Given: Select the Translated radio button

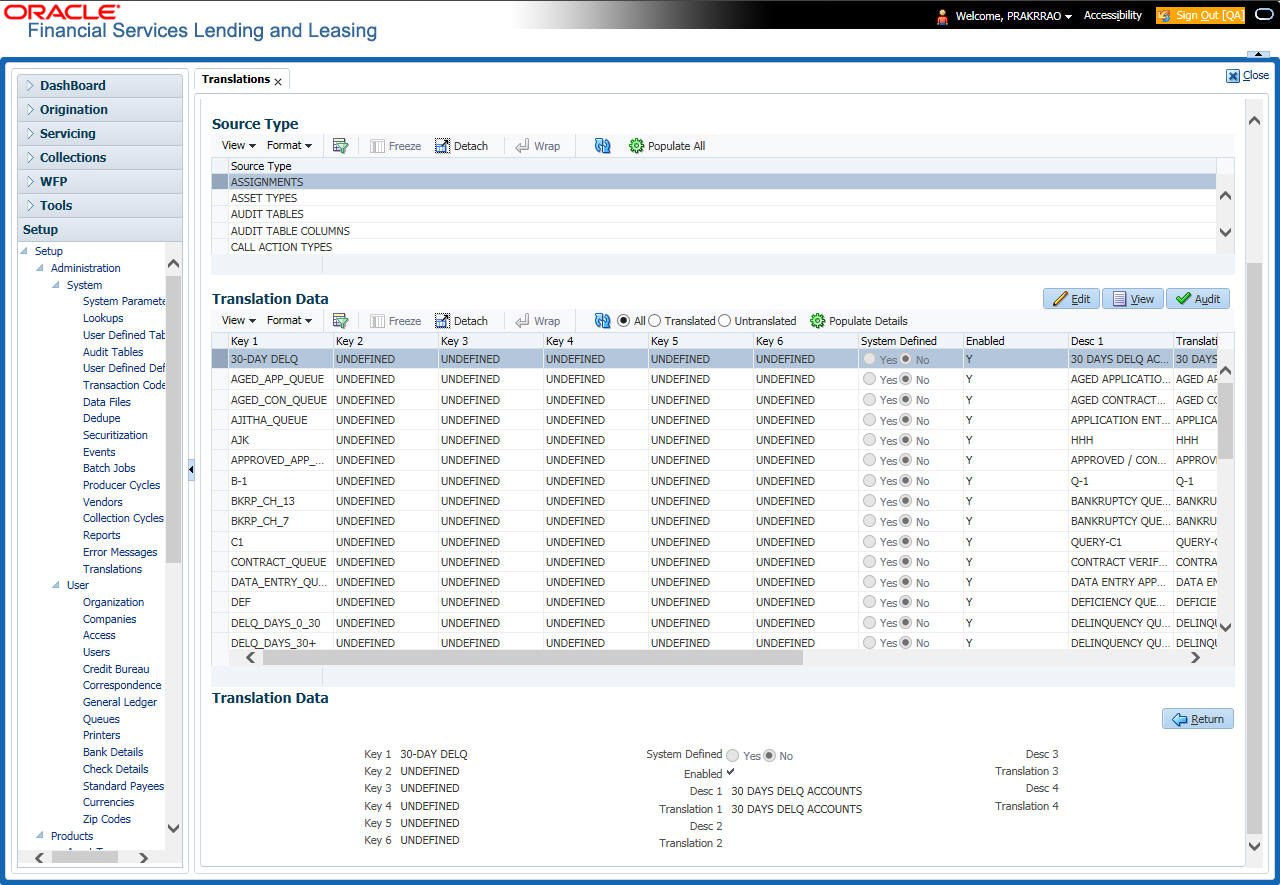Looking at the screenshot, I should (655, 321).
